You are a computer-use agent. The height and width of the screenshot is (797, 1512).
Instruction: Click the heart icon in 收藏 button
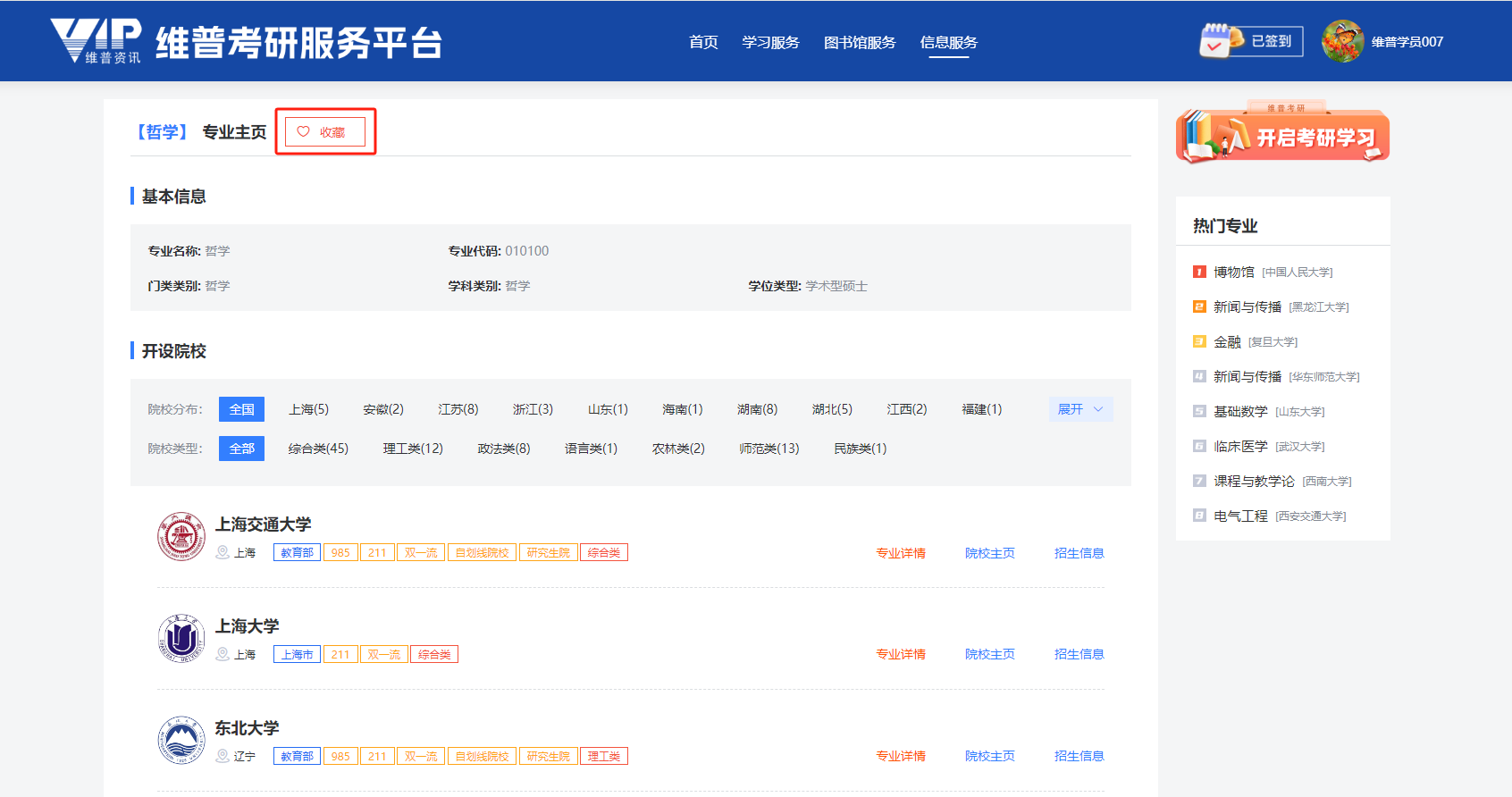(x=303, y=131)
